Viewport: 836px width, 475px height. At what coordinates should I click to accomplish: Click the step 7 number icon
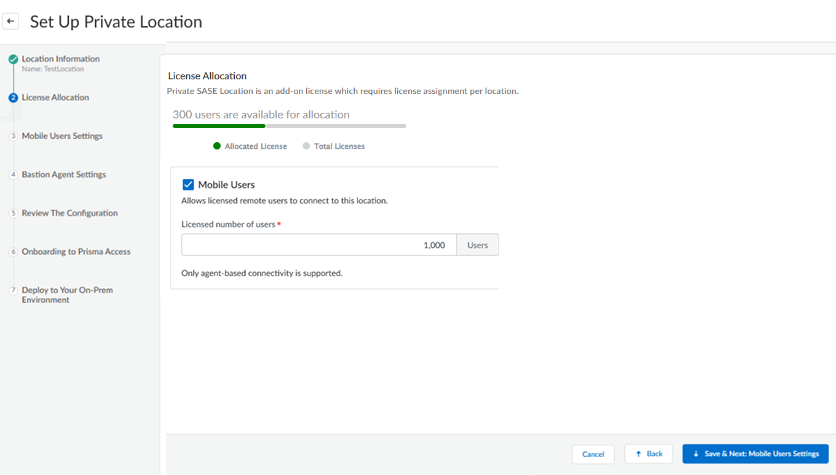coord(13,290)
